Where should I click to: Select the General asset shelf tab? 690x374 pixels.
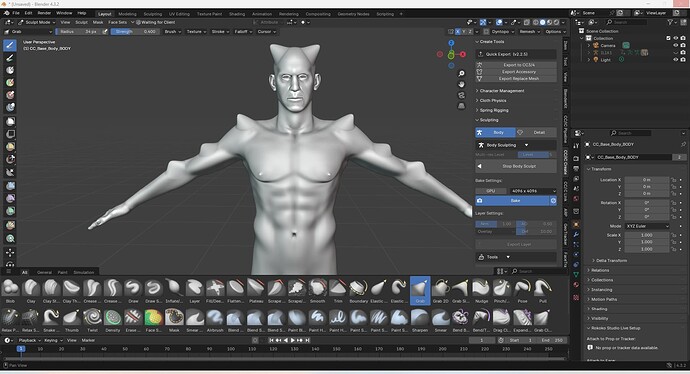(x=44, y=272)
